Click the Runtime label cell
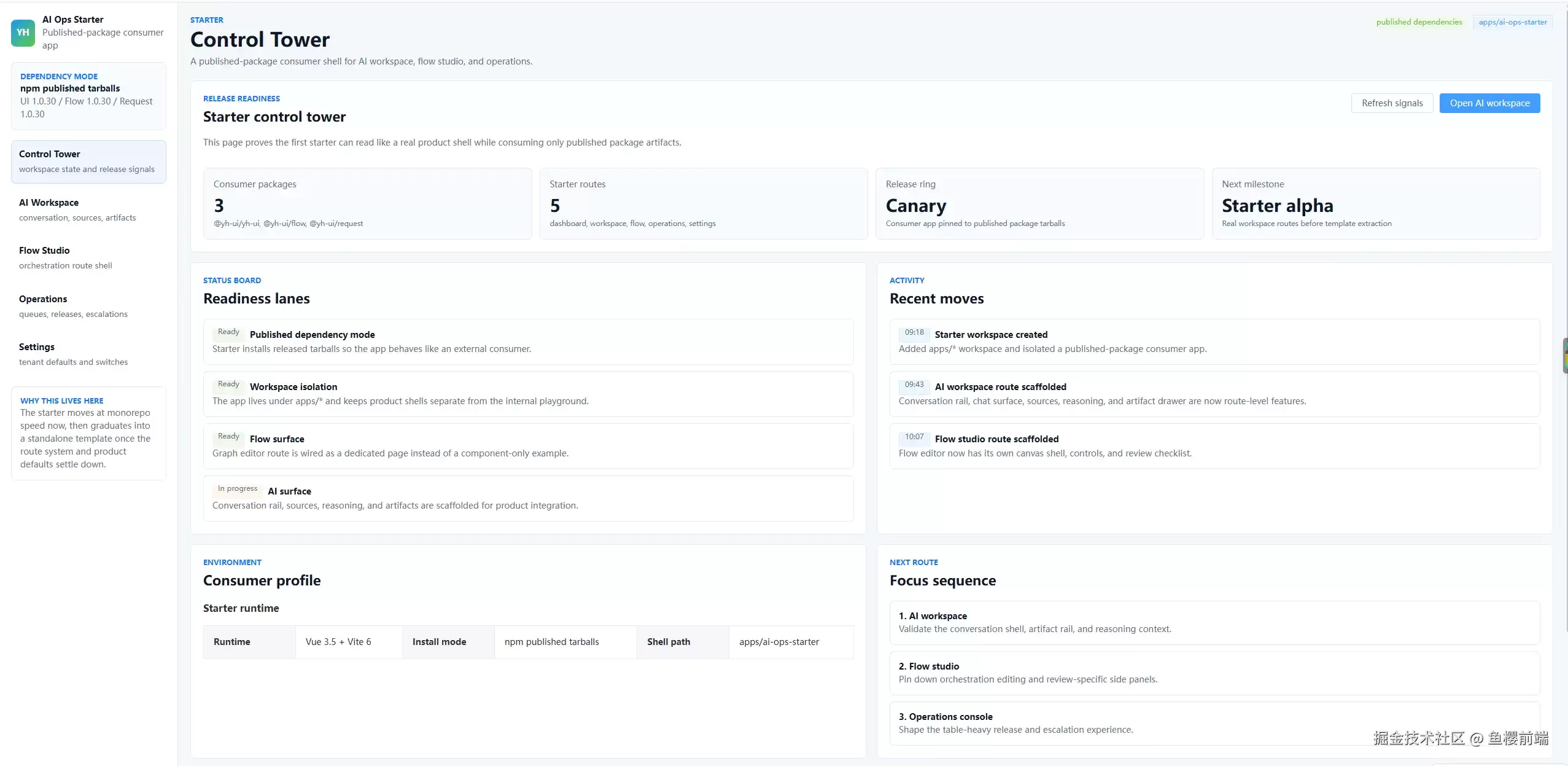Screen dimensions: 1568x766 click(249, 642)
